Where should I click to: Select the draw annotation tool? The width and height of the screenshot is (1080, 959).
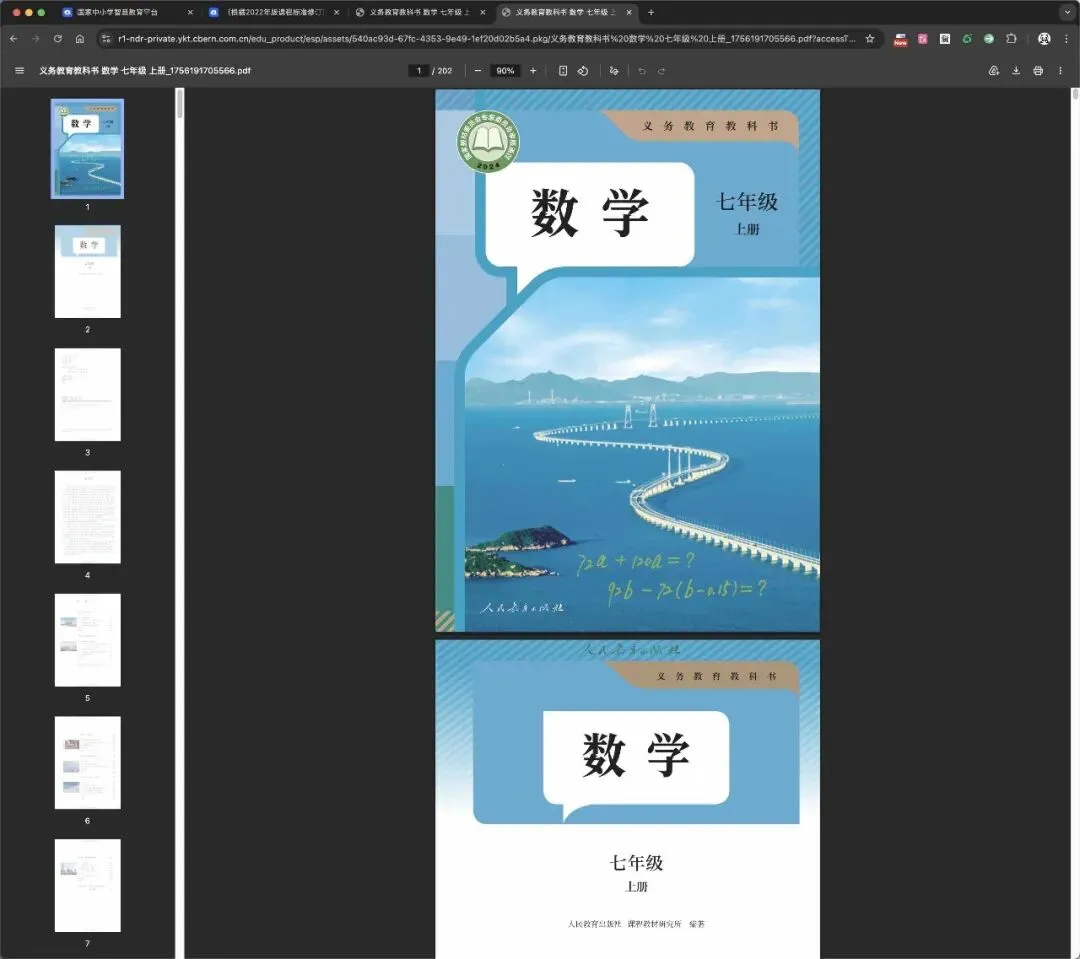pyautogui.click(x=614, y=71)
